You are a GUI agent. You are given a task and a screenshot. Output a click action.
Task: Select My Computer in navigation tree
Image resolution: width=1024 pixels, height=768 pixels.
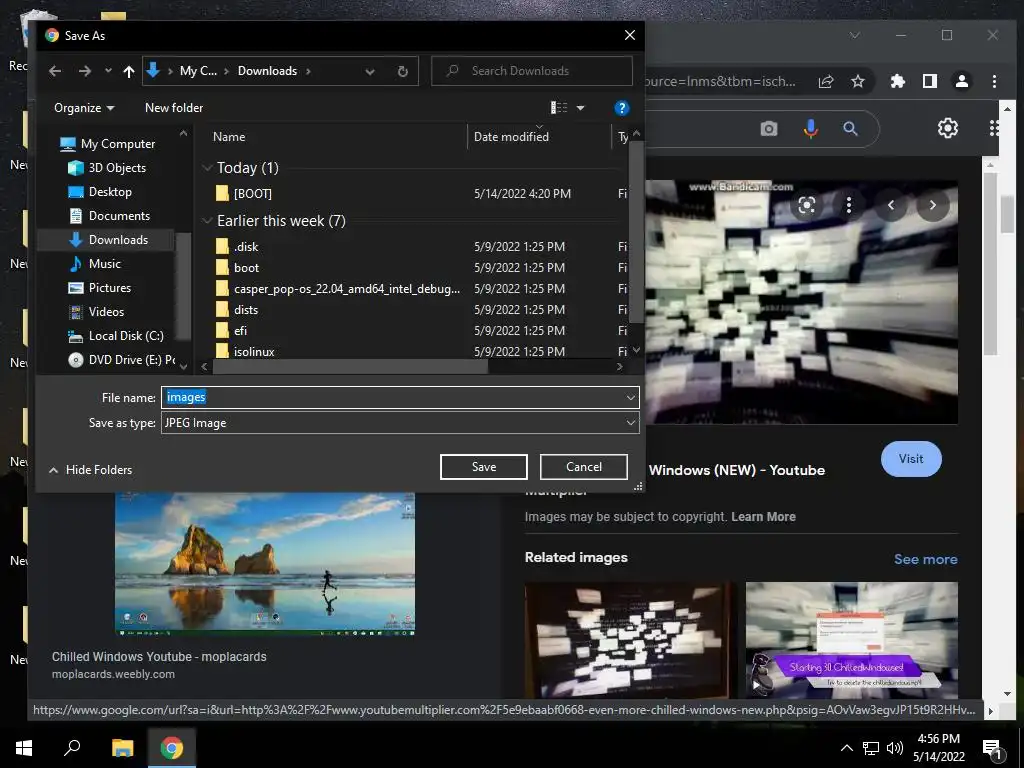coord(108,144)
